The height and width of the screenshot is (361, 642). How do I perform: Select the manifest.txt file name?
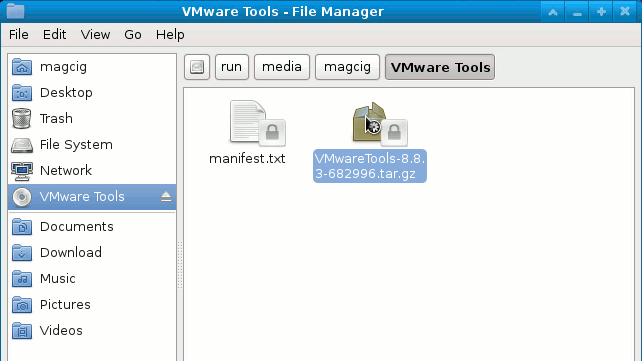point(247,159)
